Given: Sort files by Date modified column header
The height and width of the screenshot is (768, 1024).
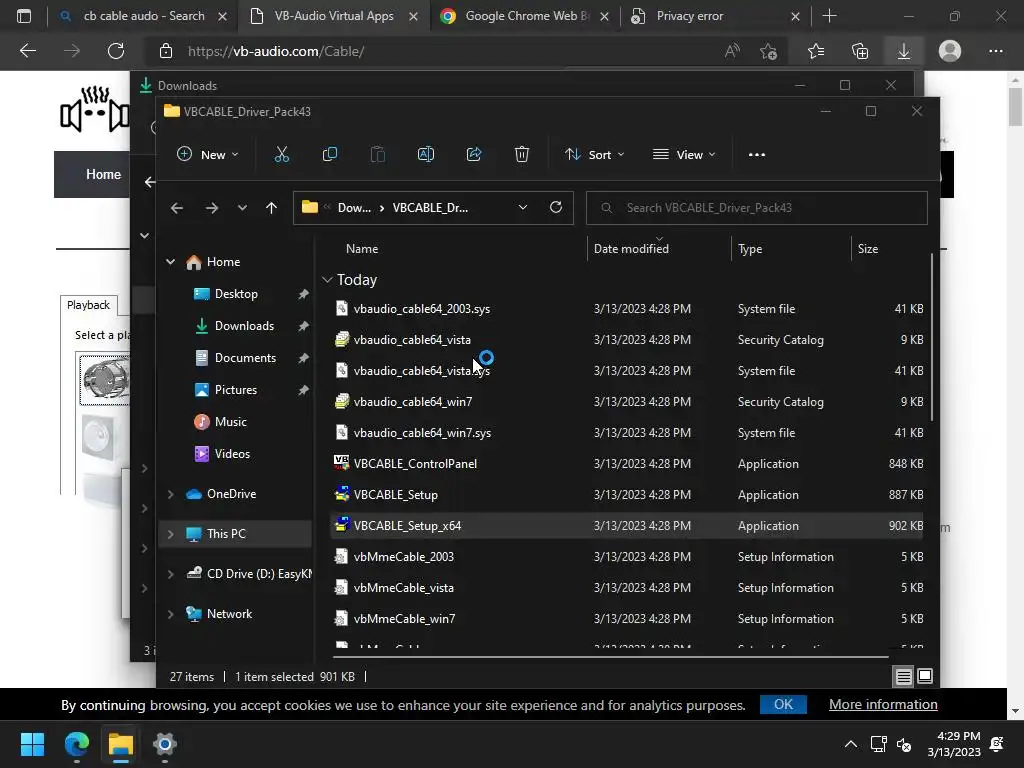Looking at the screenshot, I should pos(631,249).
